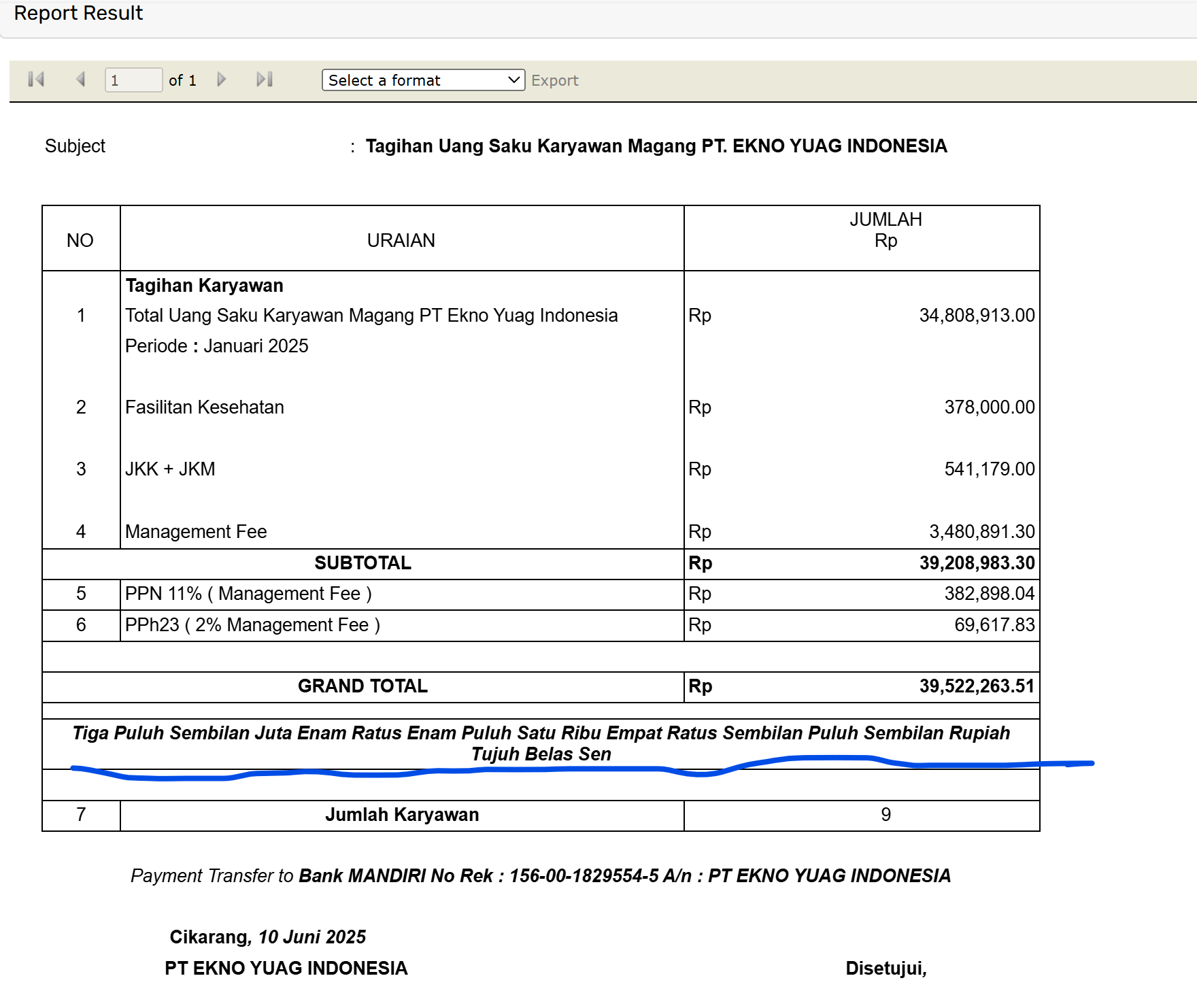The image size is (1197, 1008).
Task: Click amount 3,480,891.30
Action: (x=981, y=532)
